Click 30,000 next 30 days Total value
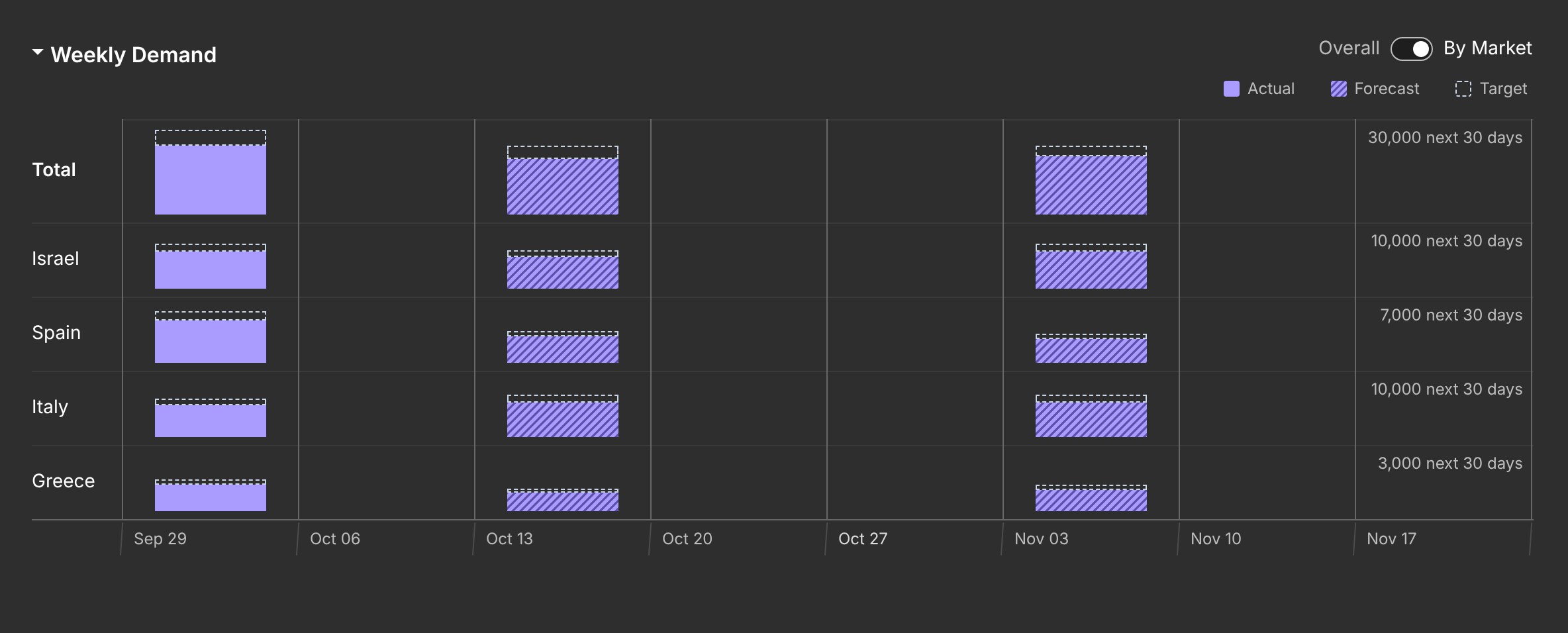 pyautogui.click(x=1445, y=138)
